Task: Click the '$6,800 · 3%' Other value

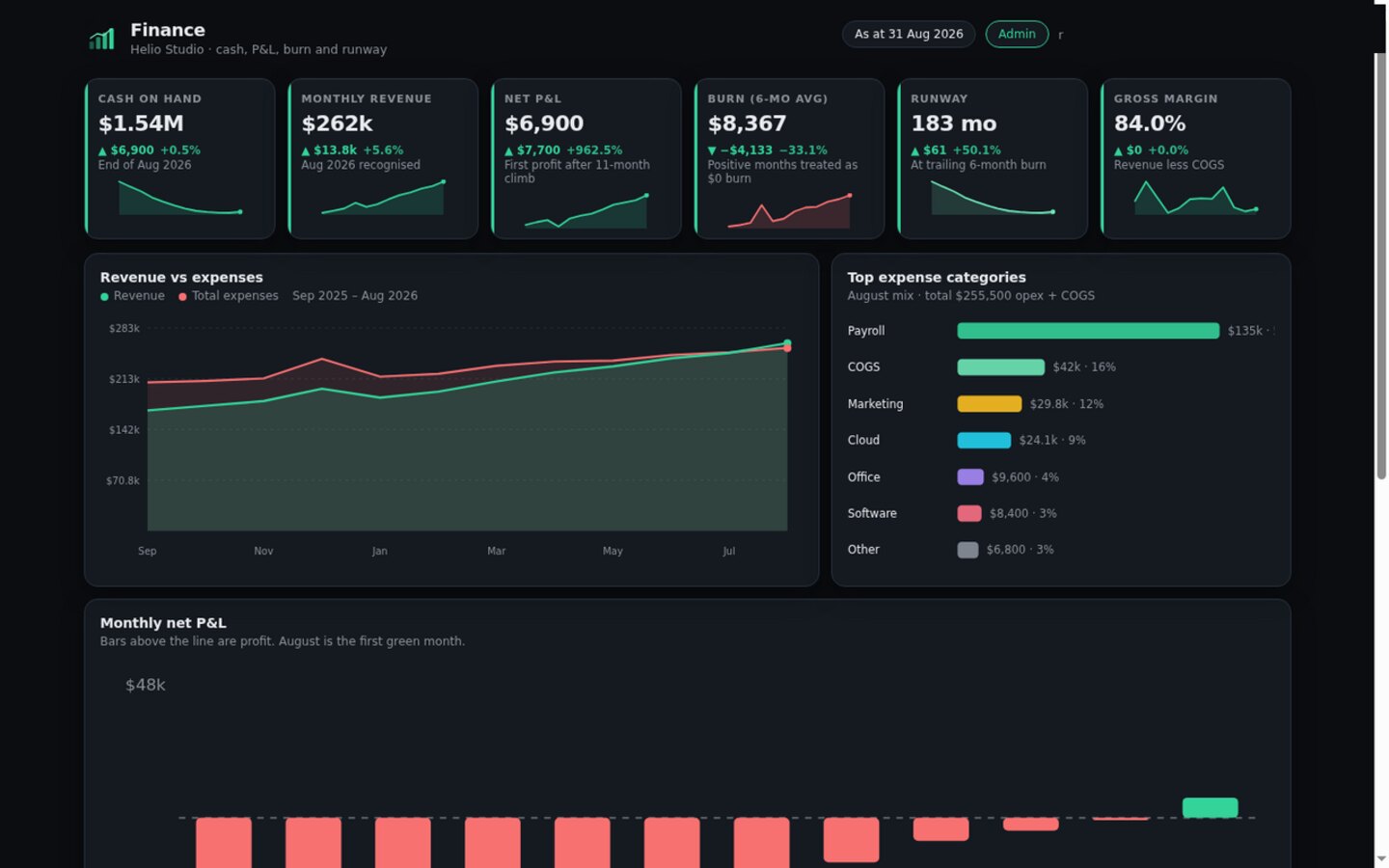Action: pyautogui.click(x=1021, y=550)
